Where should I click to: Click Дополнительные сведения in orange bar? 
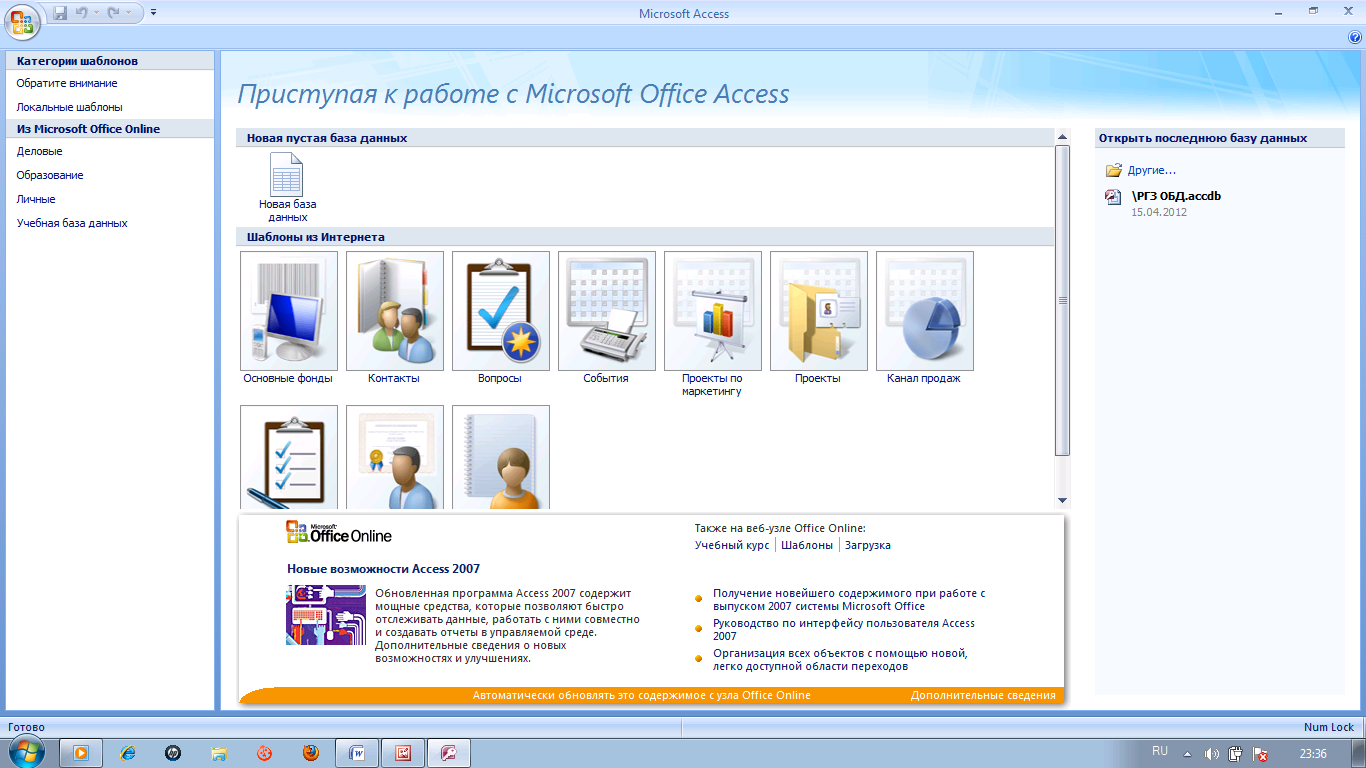983,695
